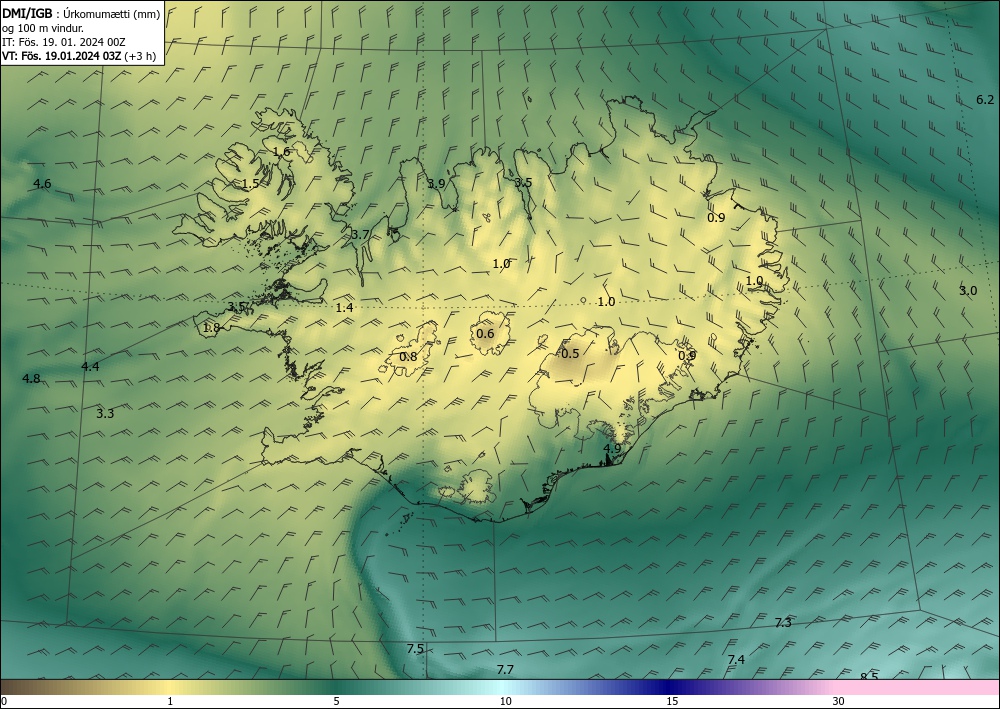This screenshot has height=709, width=1000.
Task: Click the 15 label on the color scale
Action: pyautogui.click(x=672, y=701)
